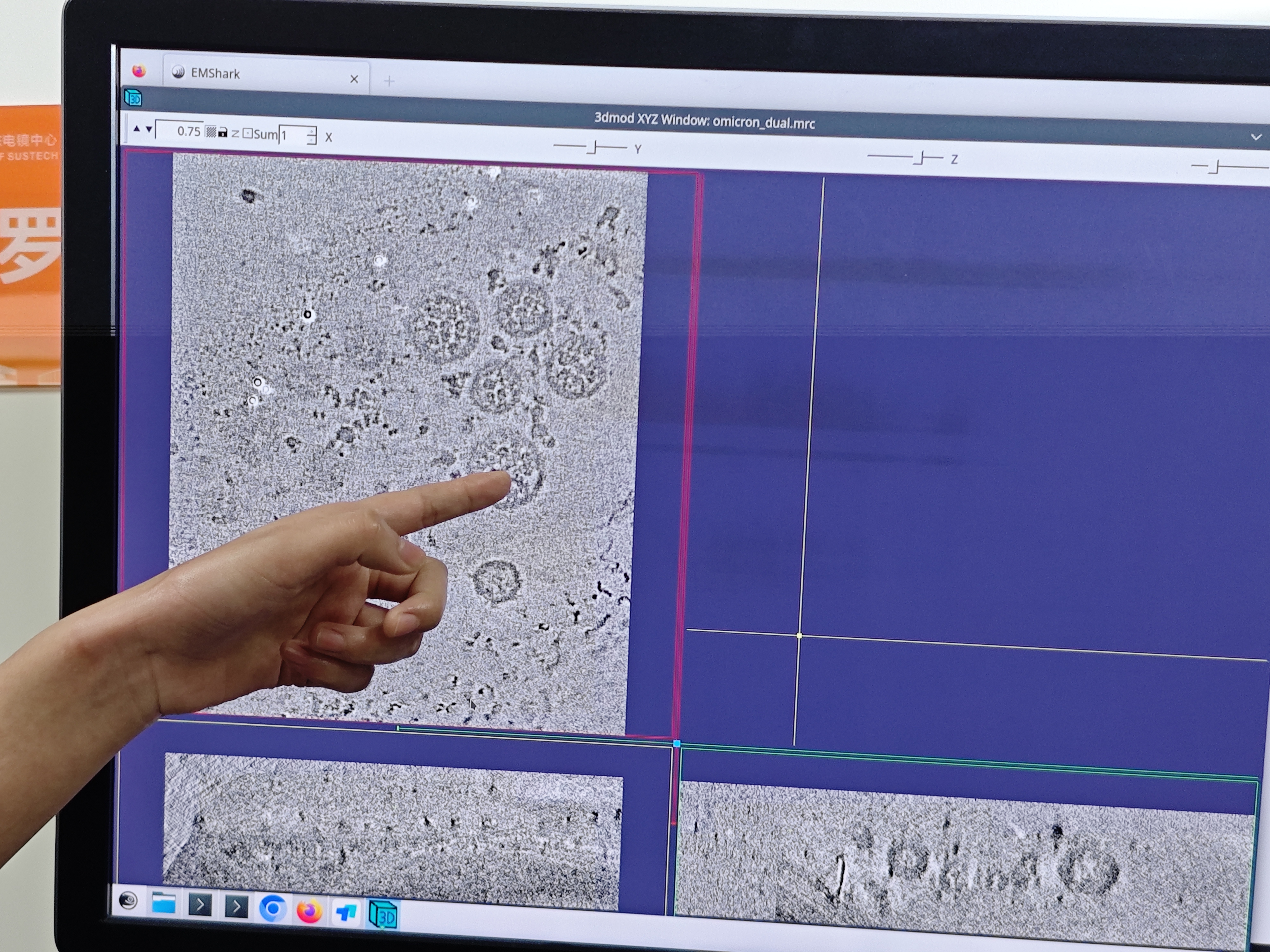Toggle the lock icon next to zoom

point(223,133)
